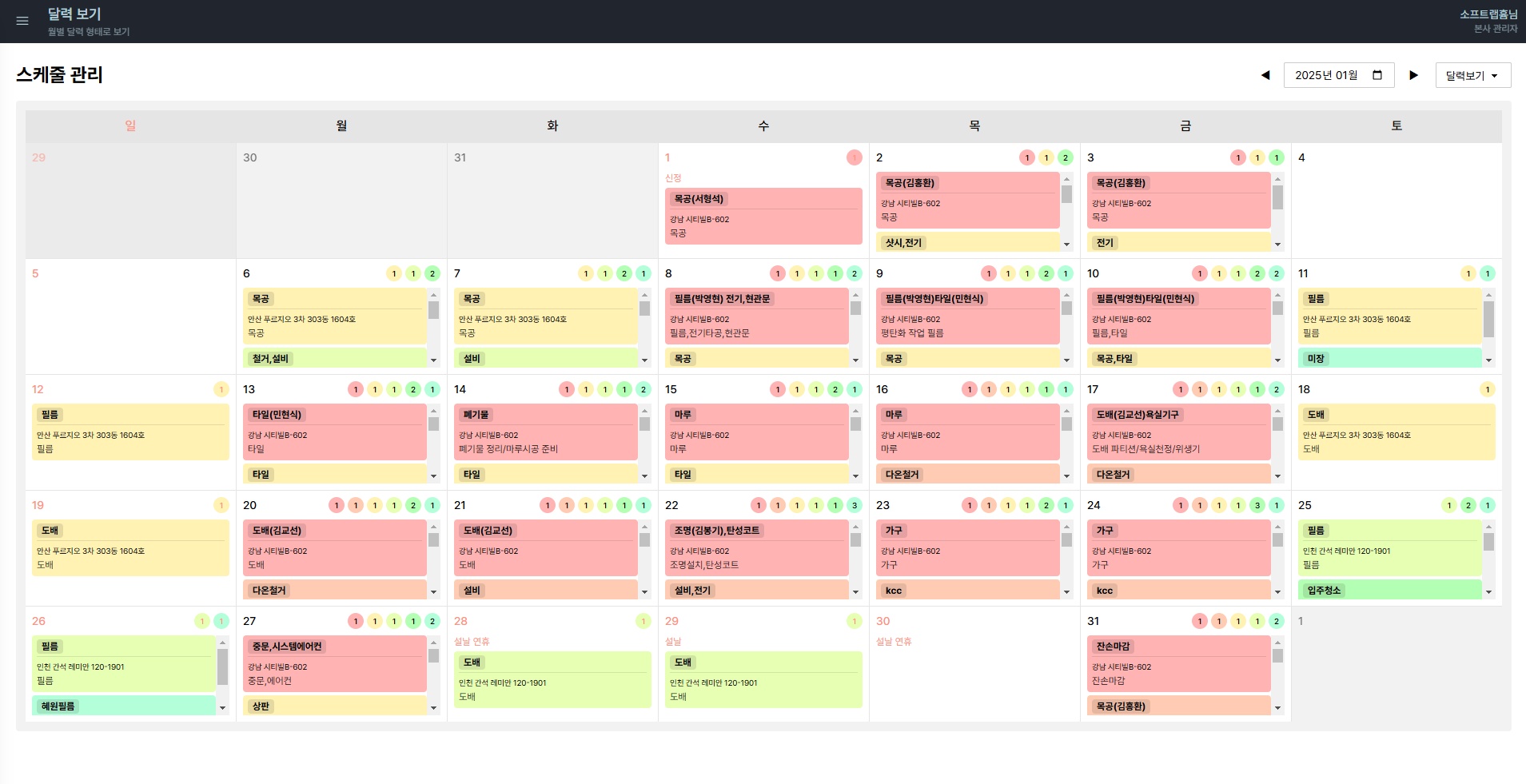The image size is (1526, 784).
Task: Go to next month arrow
Action: (x=1413, y=75)
